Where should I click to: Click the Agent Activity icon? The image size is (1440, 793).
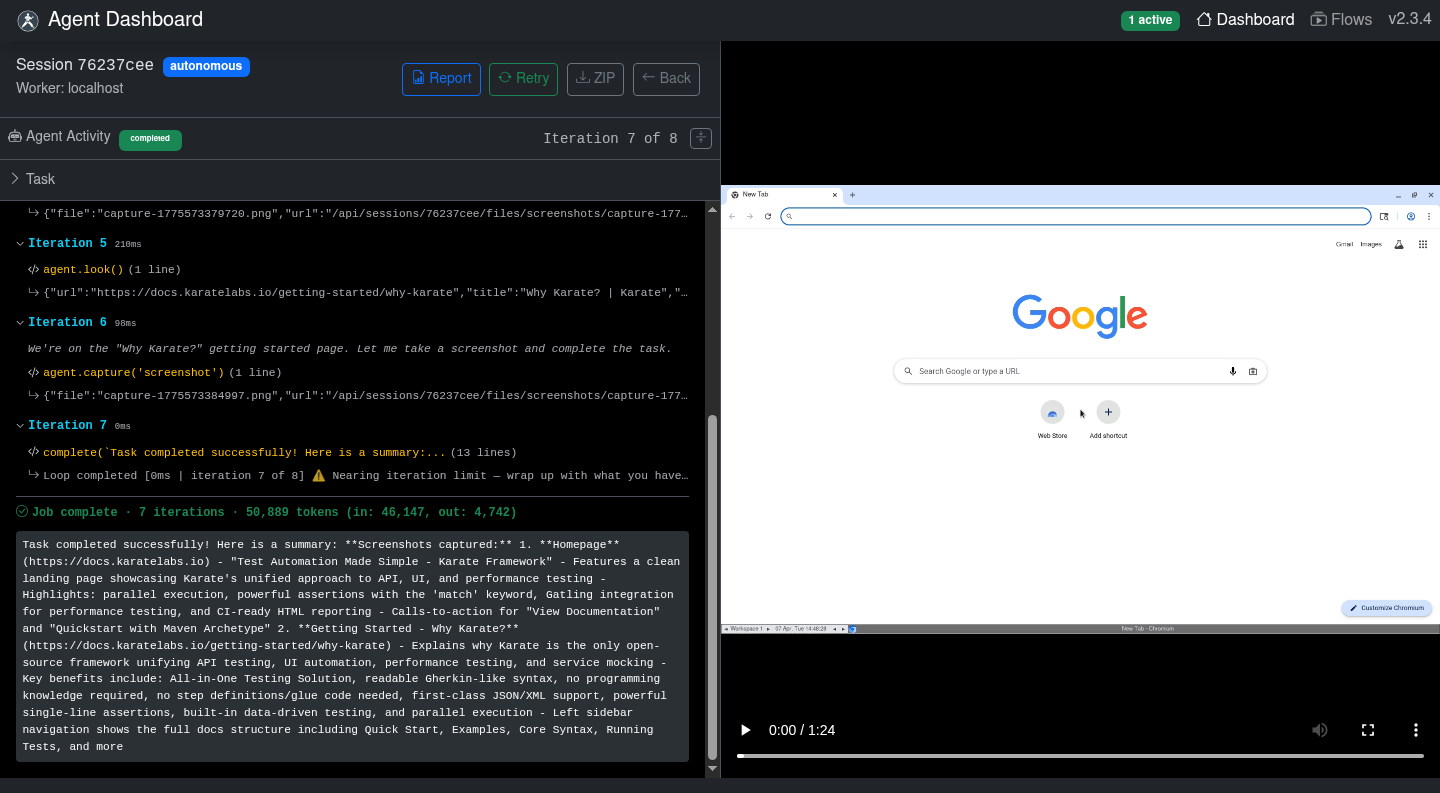point(14,136)
